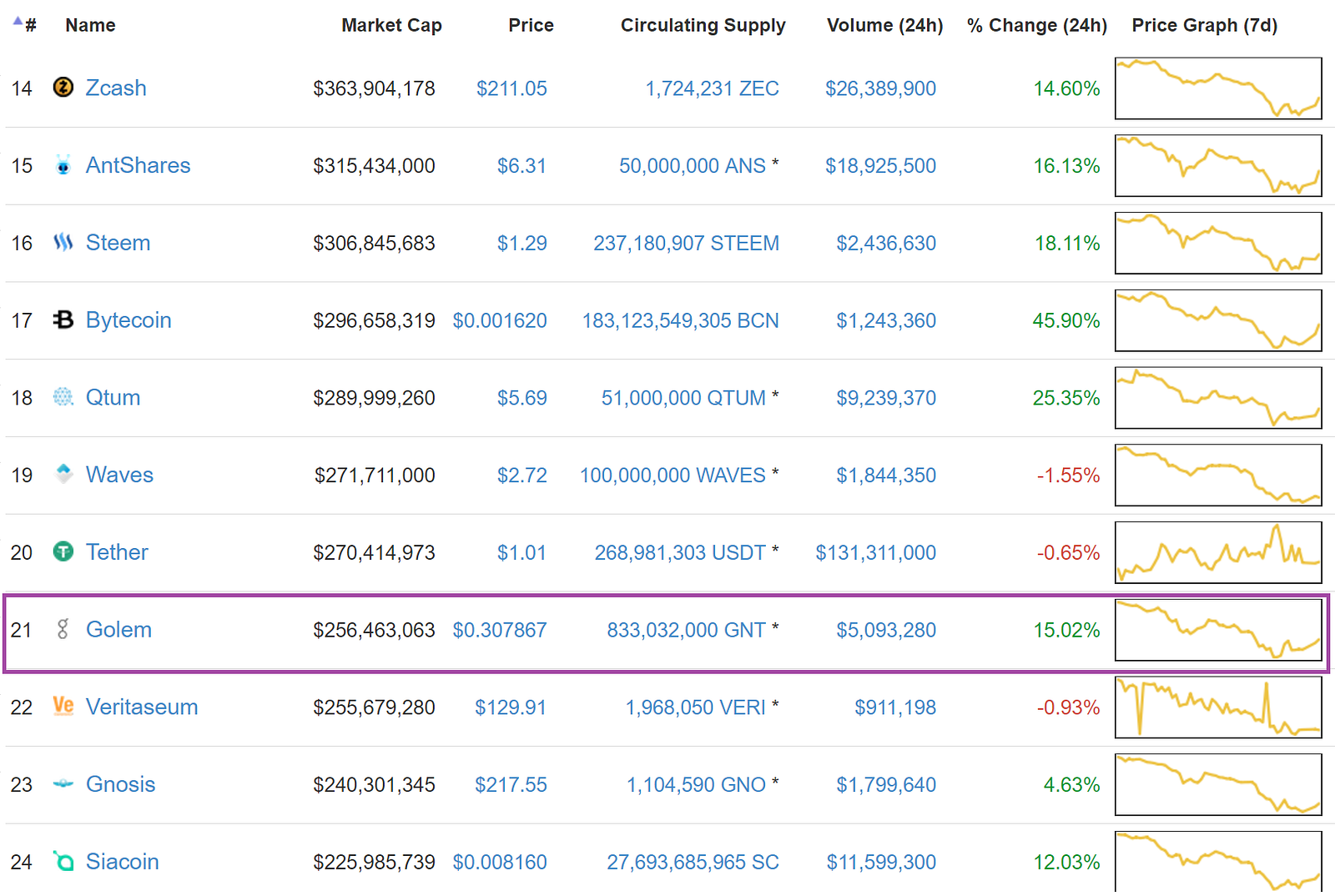This screenshot has width=1335, height=896.
Task: Click the Tether coin icon
Action: [x=63, y=551]
